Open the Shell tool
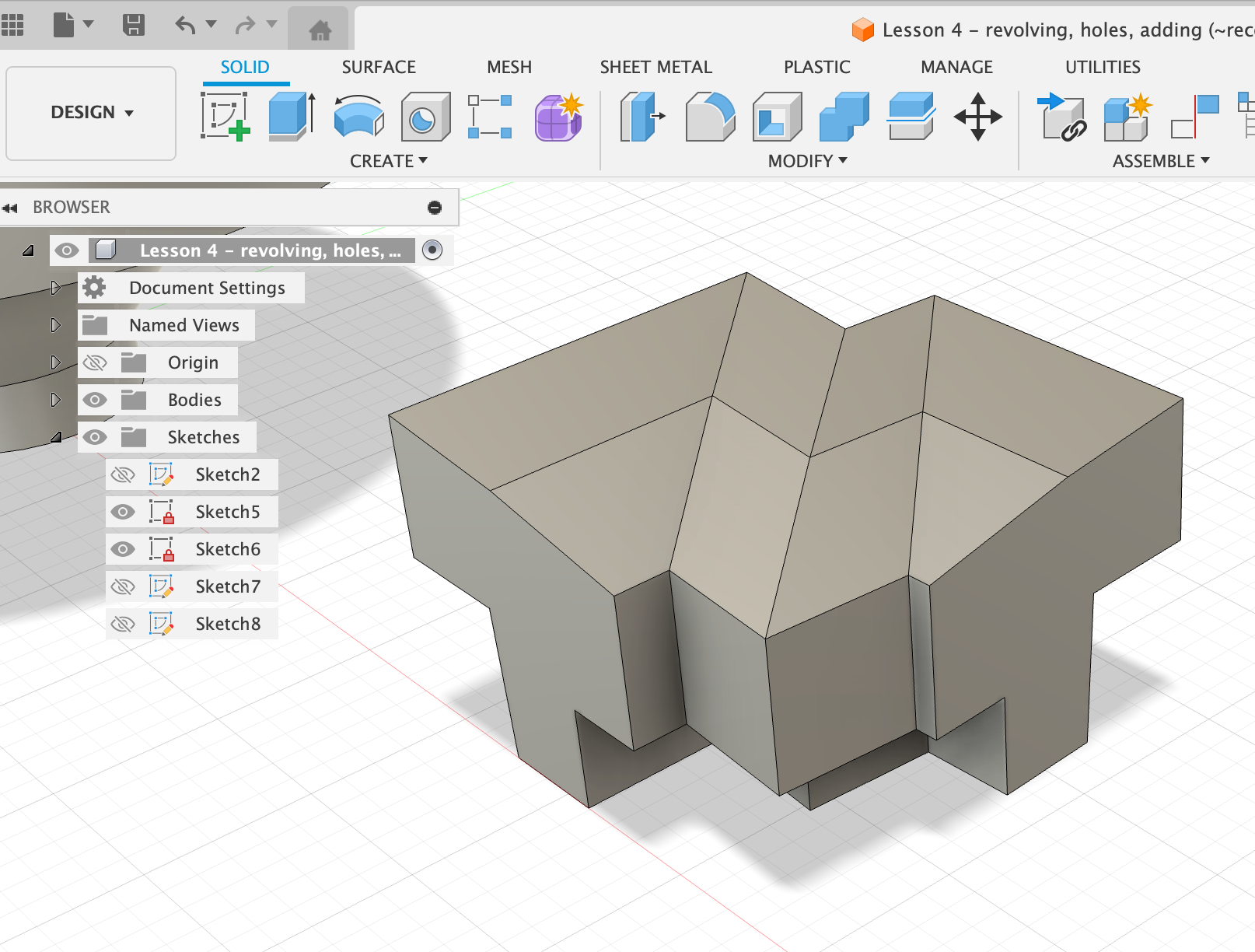 (777, 117)
